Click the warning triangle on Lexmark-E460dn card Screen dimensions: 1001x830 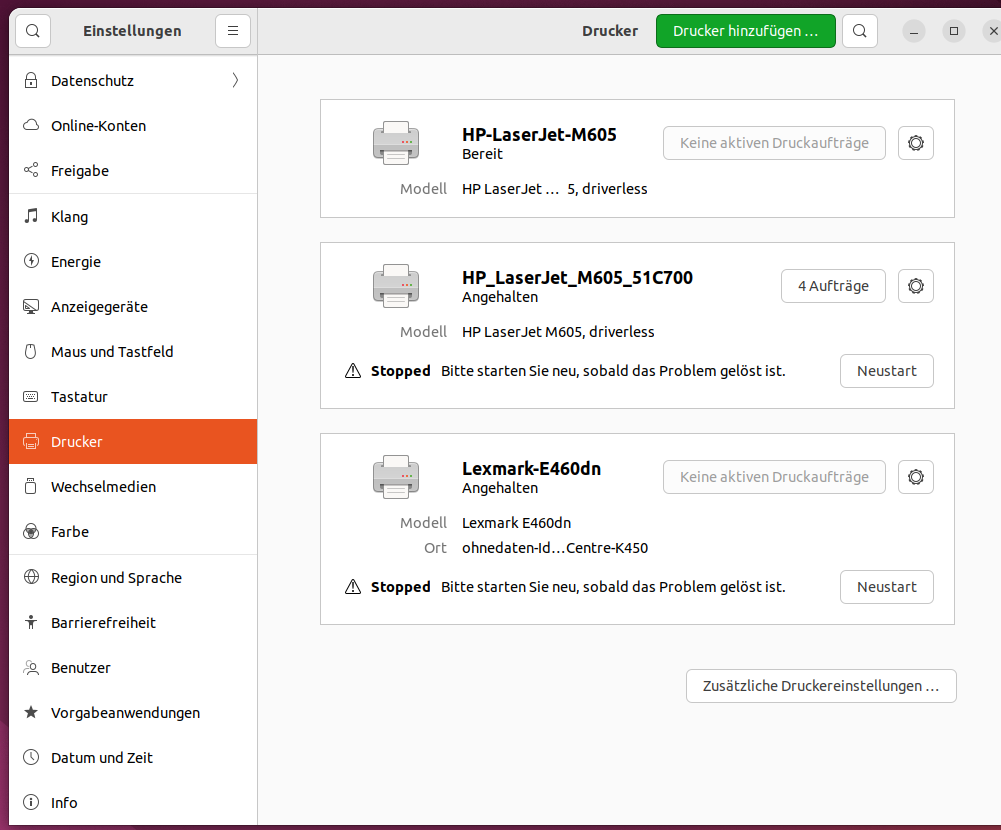pos(353,587)
